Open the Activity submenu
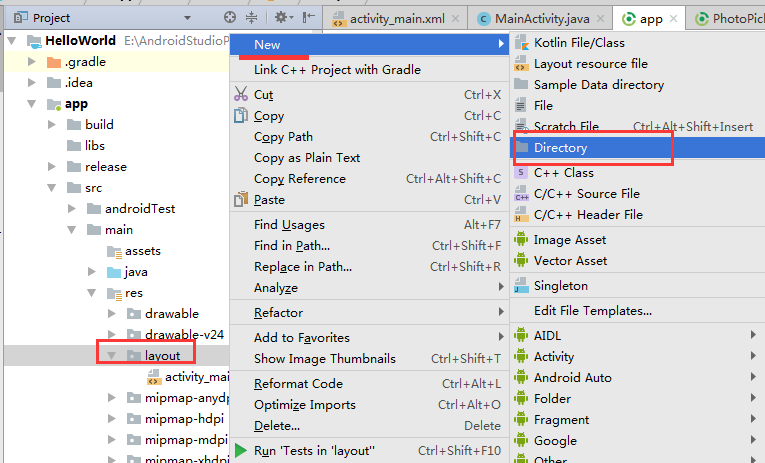This screenshot has width=765, height=463. [x=638, y=356]
